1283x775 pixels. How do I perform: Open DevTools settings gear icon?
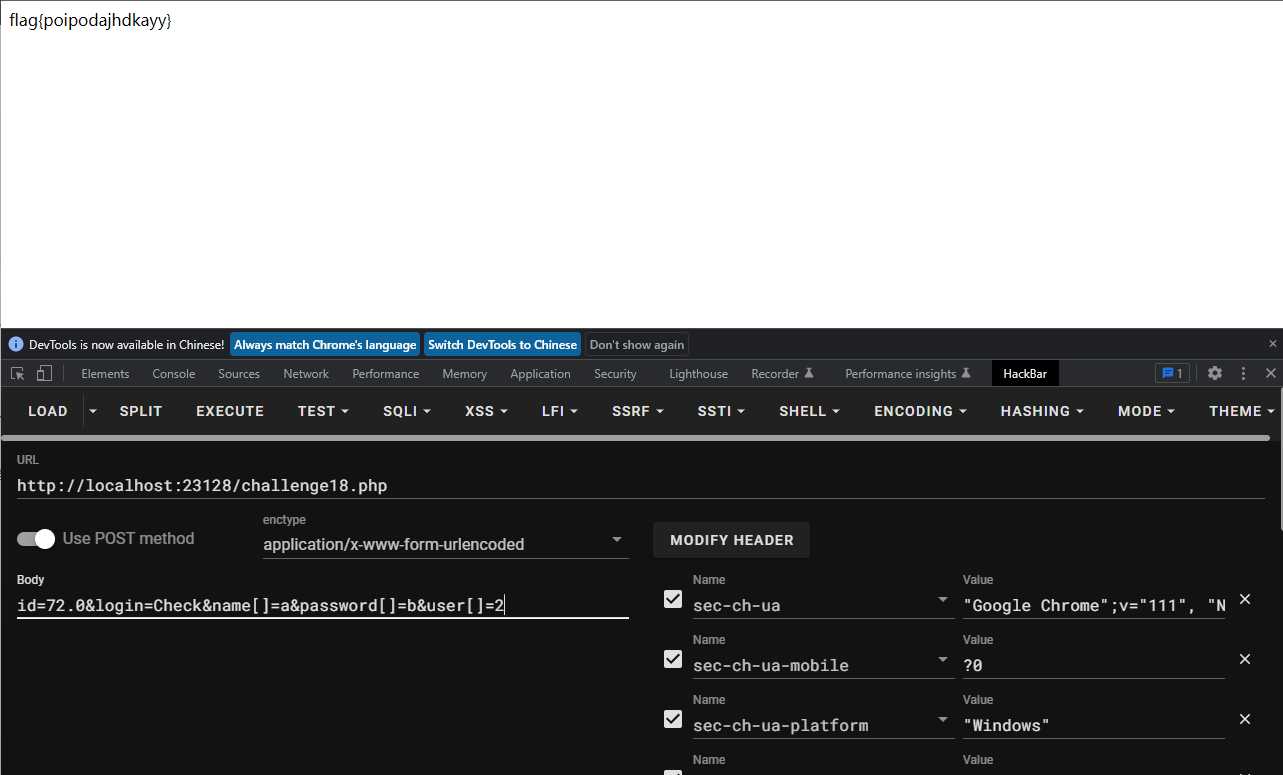click(1214, 373)
